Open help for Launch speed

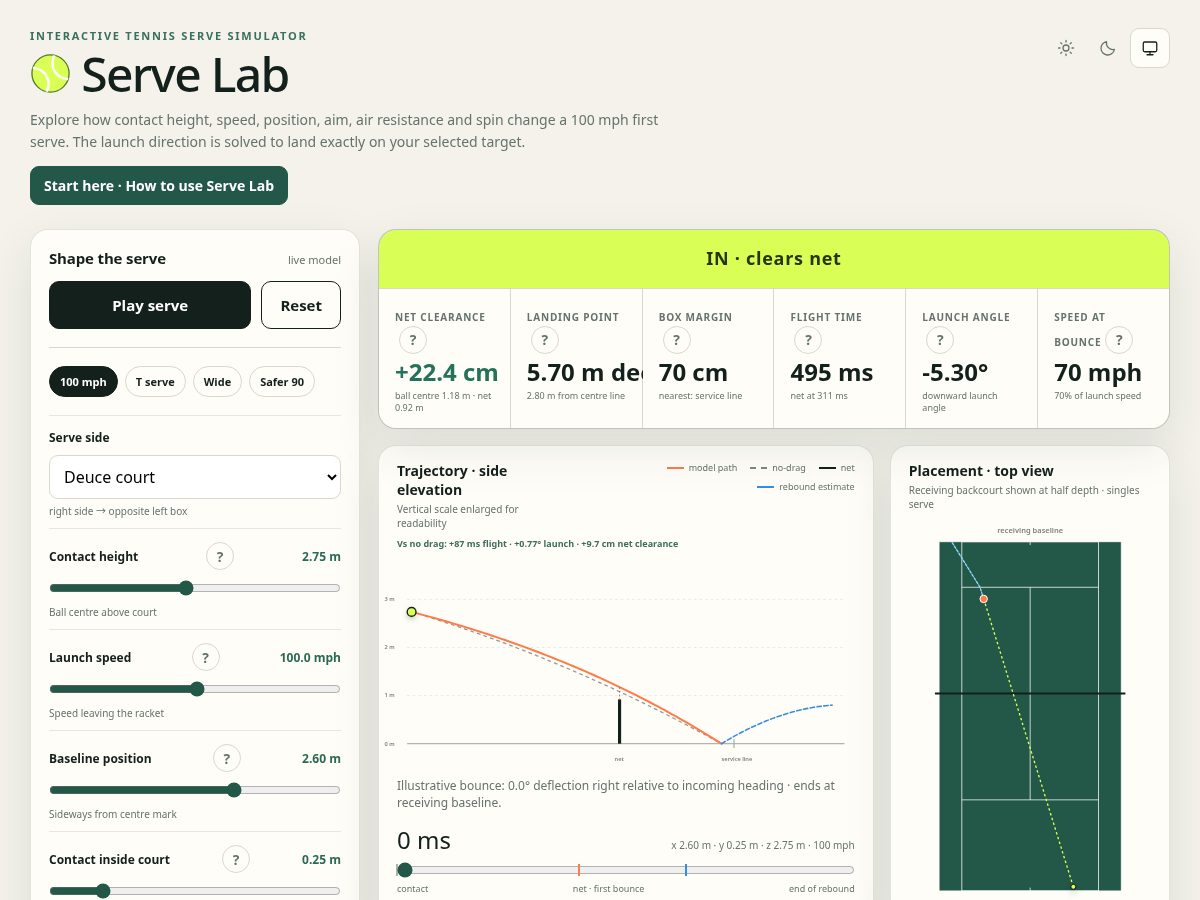click(x=206, y=658)
